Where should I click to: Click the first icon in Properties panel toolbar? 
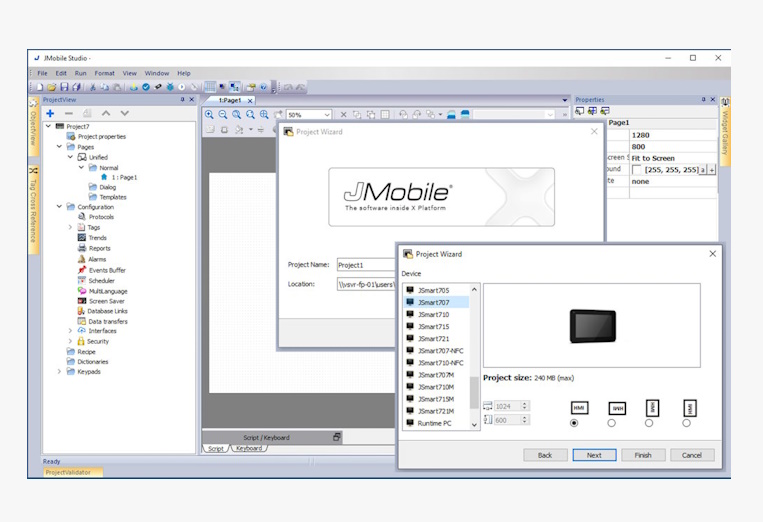click(x=580, y=111)
